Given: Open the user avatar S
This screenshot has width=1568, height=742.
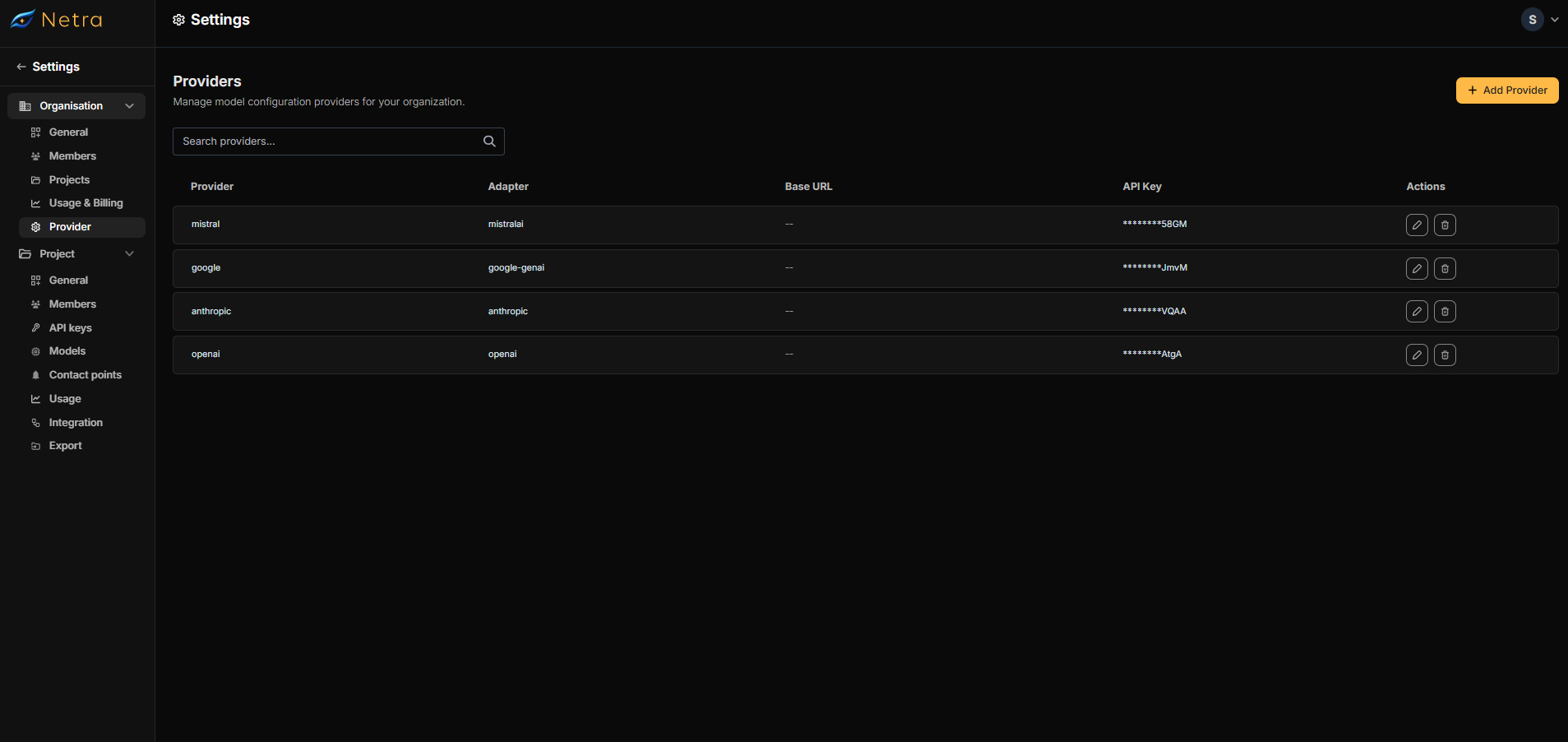Looking at the screenshot, I should coord(1532,20).
